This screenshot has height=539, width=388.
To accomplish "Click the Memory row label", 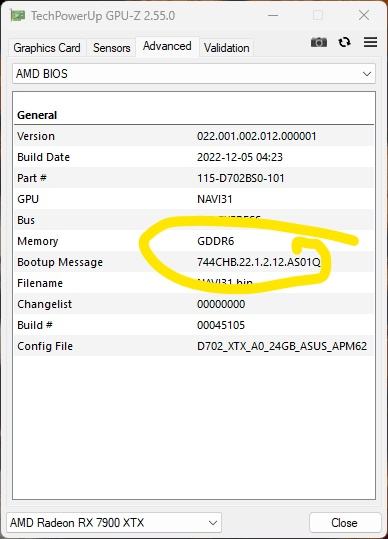I will click(x=37, y=241).
